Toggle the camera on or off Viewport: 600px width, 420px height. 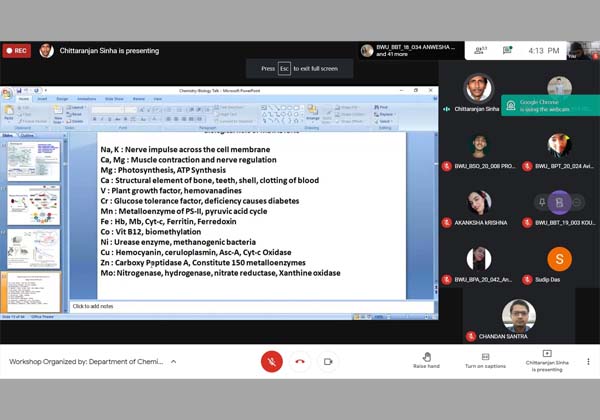point(327,361)
